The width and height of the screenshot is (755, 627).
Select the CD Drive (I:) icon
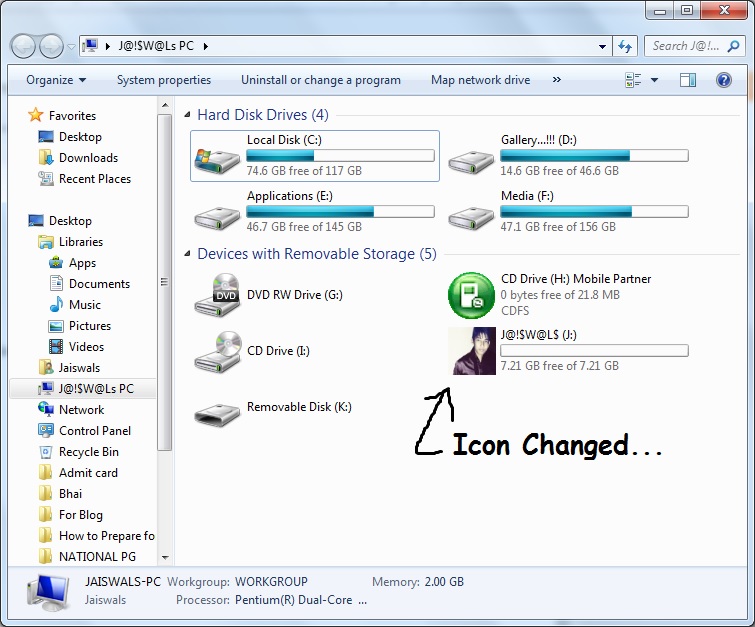pos(217,352)
